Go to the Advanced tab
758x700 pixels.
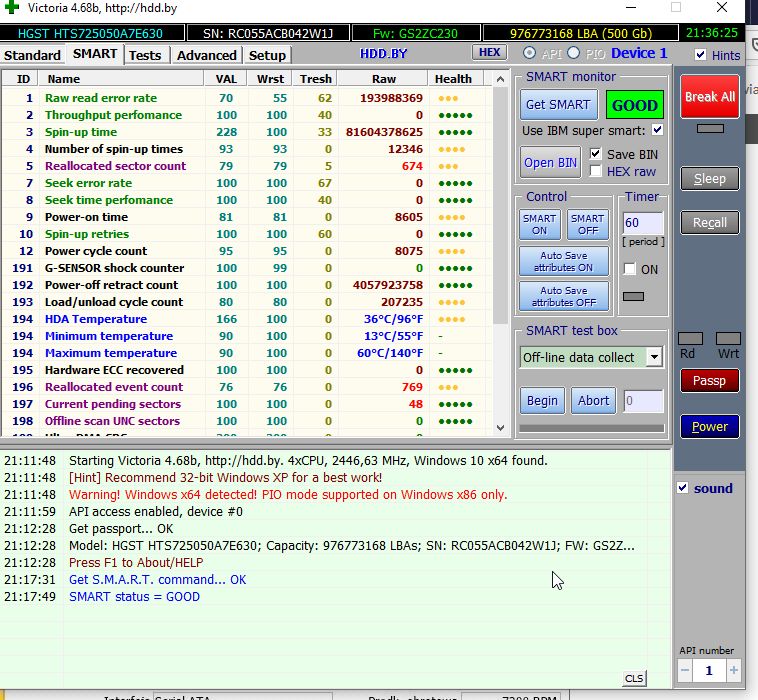coord(206,55)
